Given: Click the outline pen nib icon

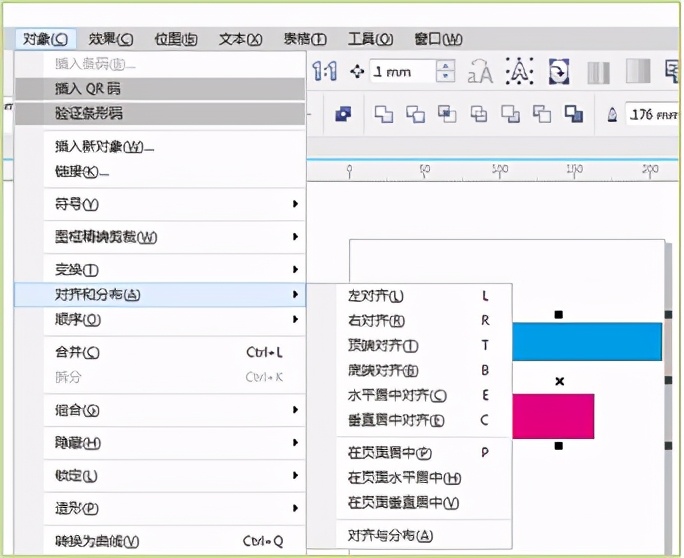Looking at the screenshot, I should point(612,115).
